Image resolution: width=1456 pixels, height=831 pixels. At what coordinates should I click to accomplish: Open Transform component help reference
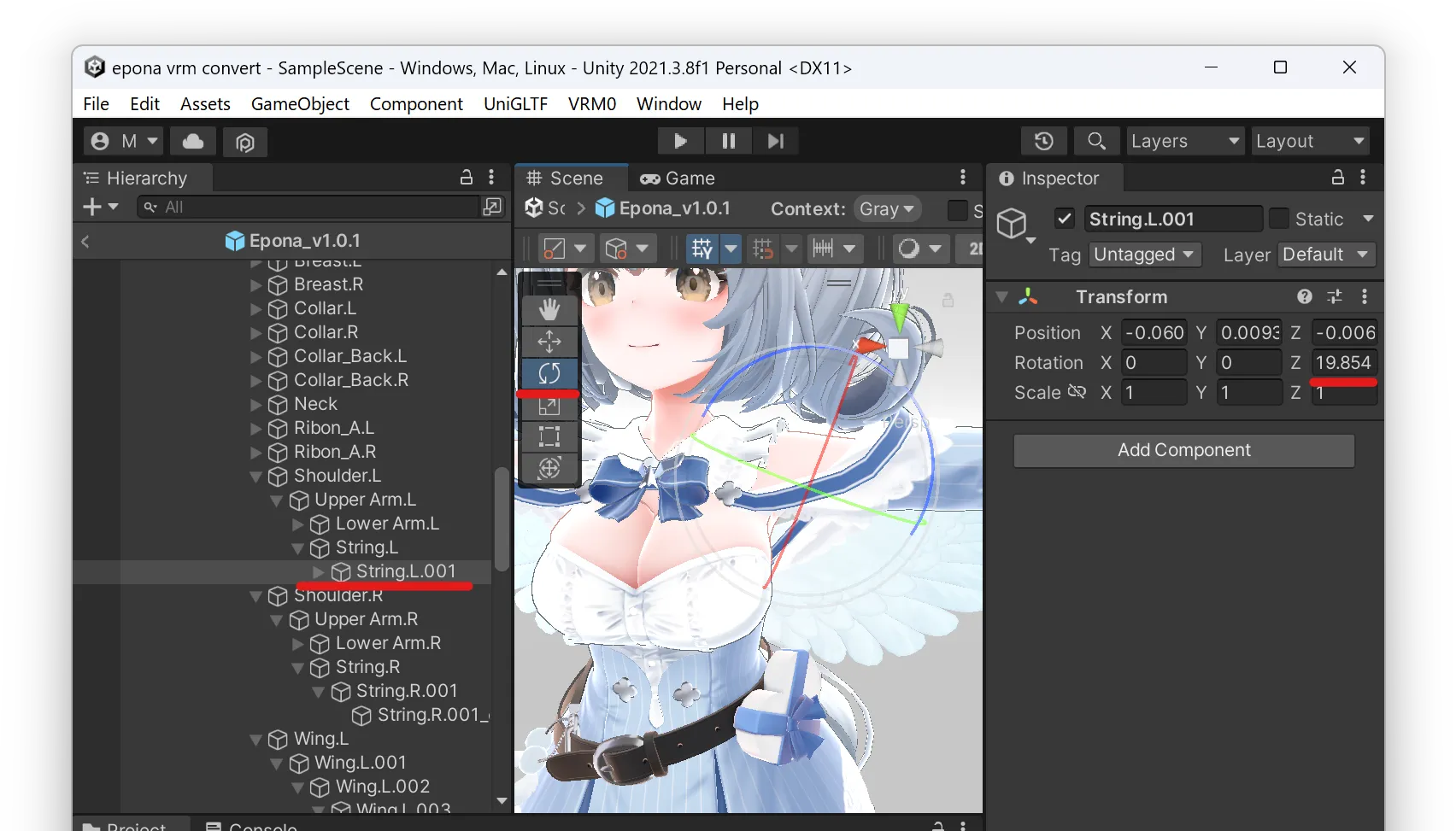[x=1305, y=296]
